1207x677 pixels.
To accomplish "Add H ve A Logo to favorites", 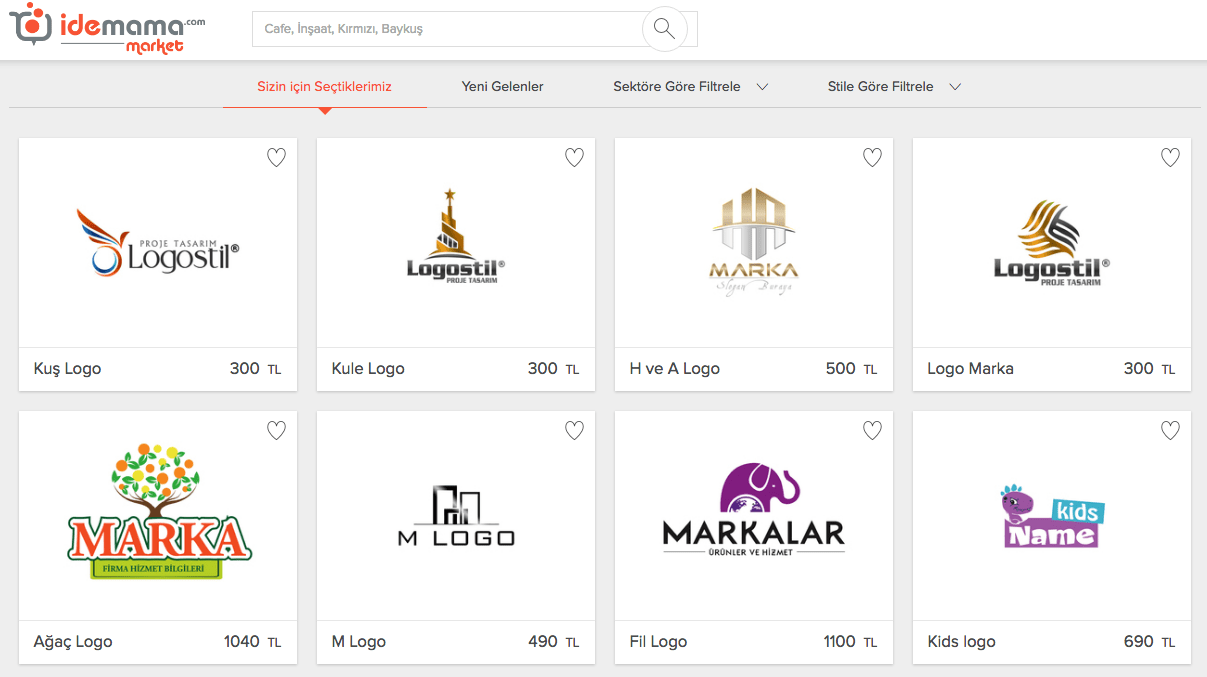I will (x=872, y=157).
